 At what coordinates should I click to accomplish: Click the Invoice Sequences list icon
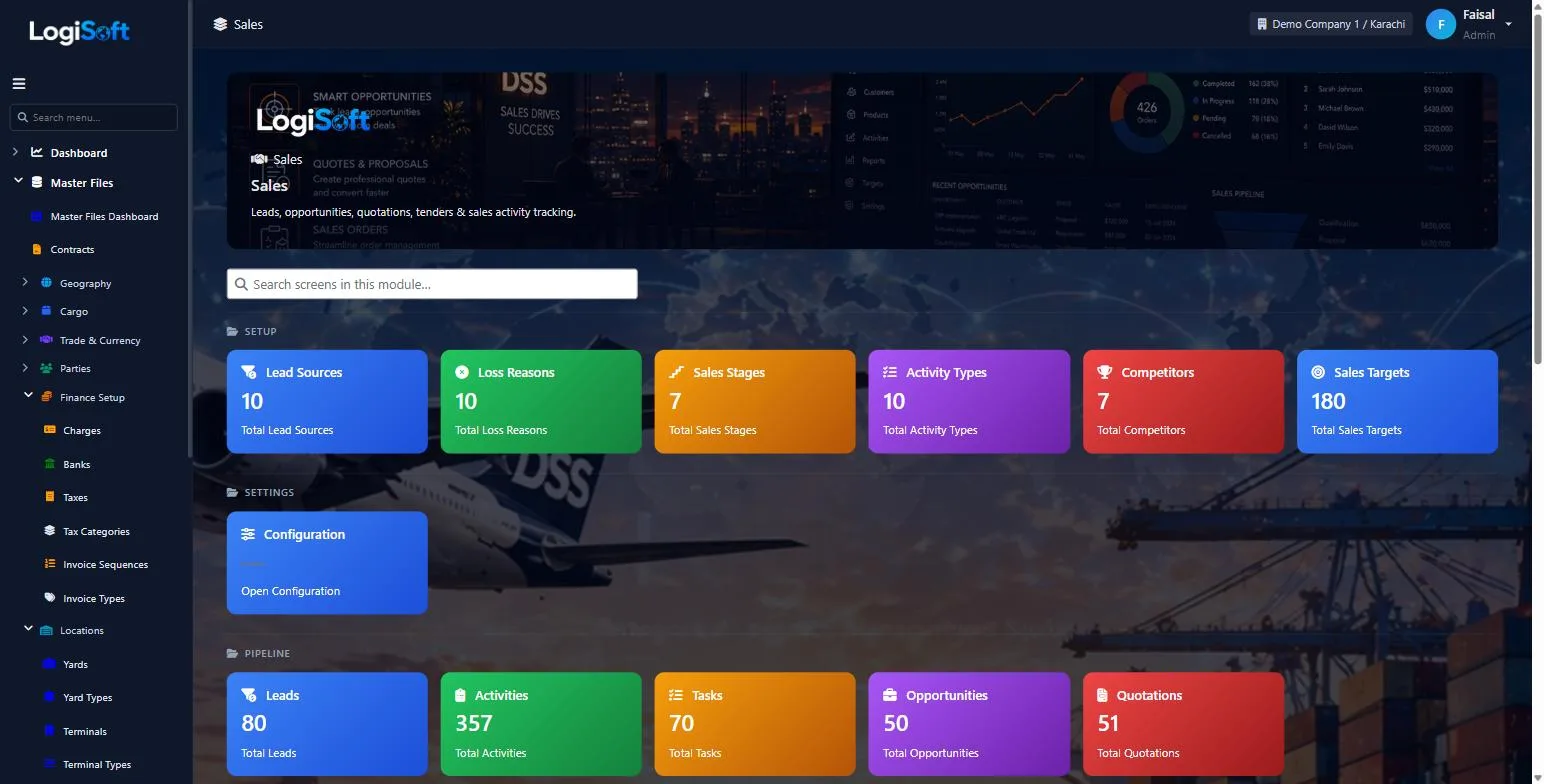pos(50,564)
